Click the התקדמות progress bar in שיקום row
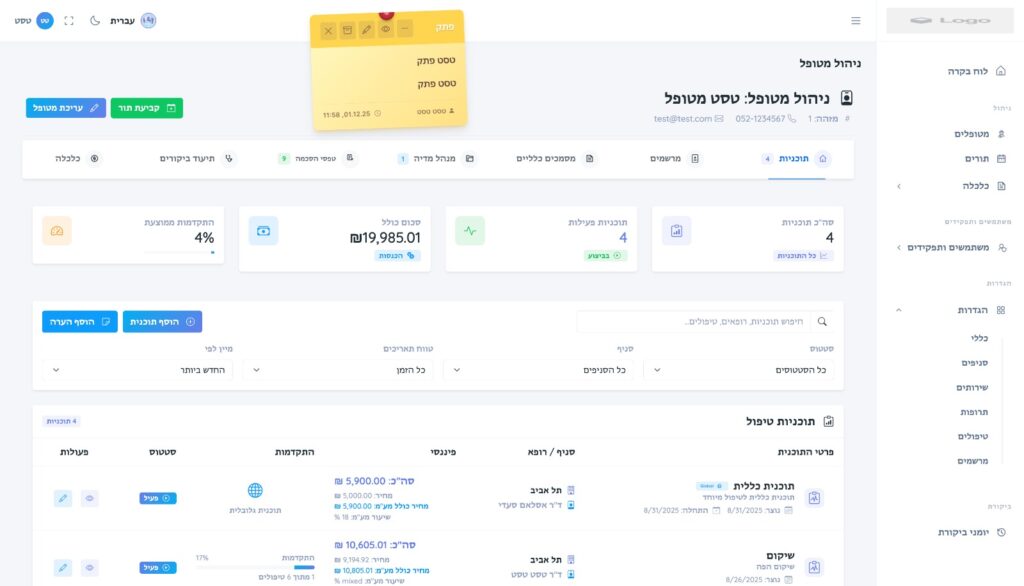 255,567
